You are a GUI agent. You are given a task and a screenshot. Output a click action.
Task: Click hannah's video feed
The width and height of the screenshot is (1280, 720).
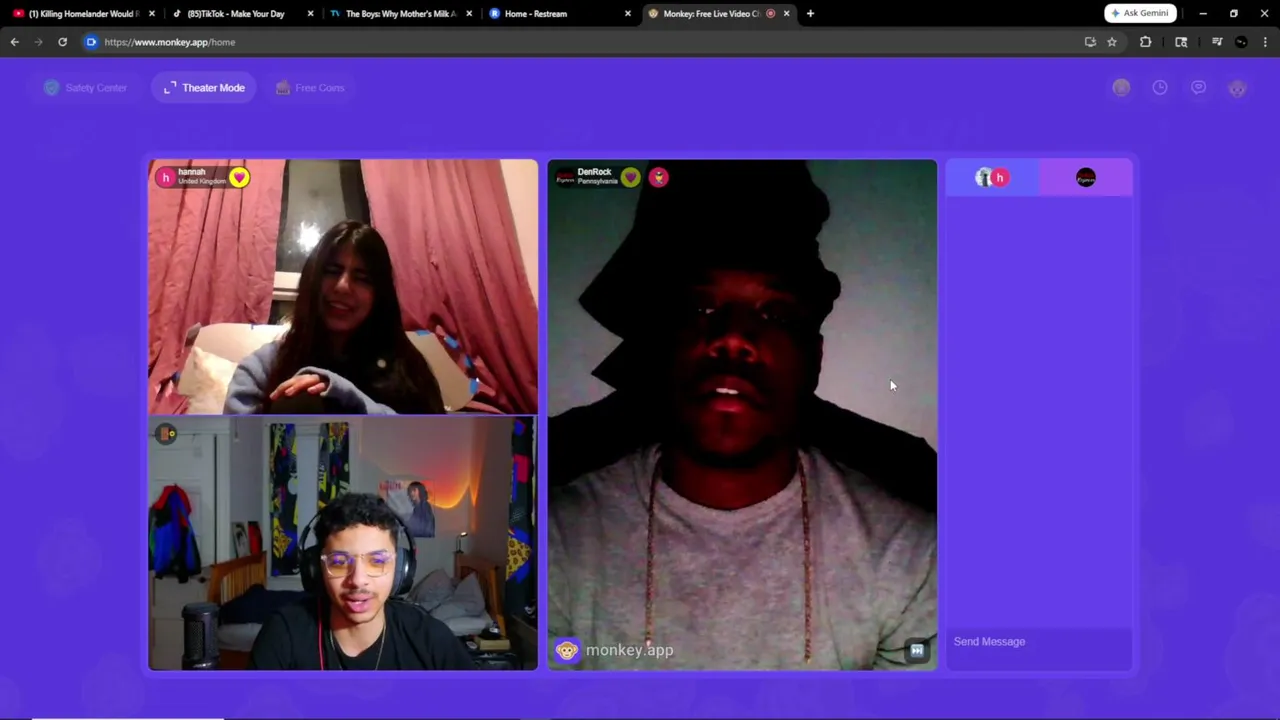[343, 287]
